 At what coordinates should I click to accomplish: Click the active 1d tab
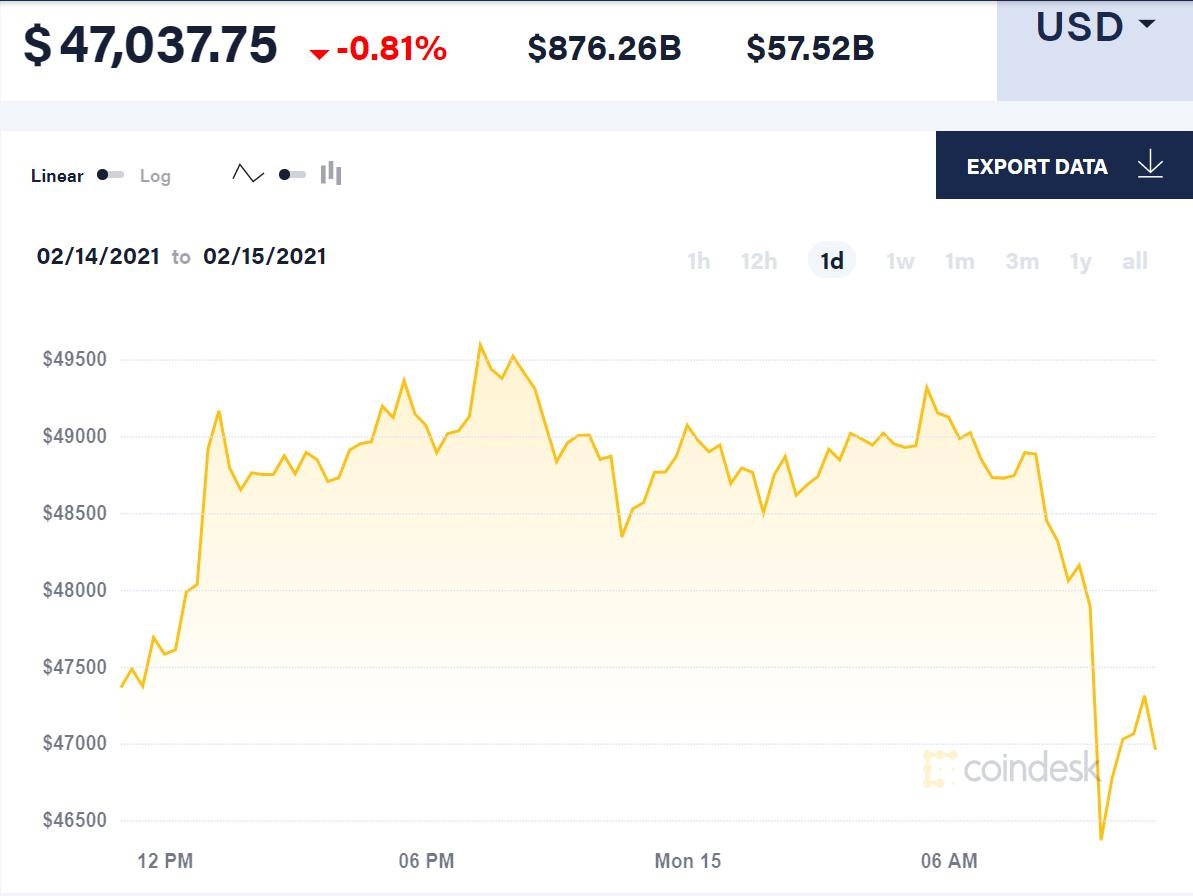[831, 259]
